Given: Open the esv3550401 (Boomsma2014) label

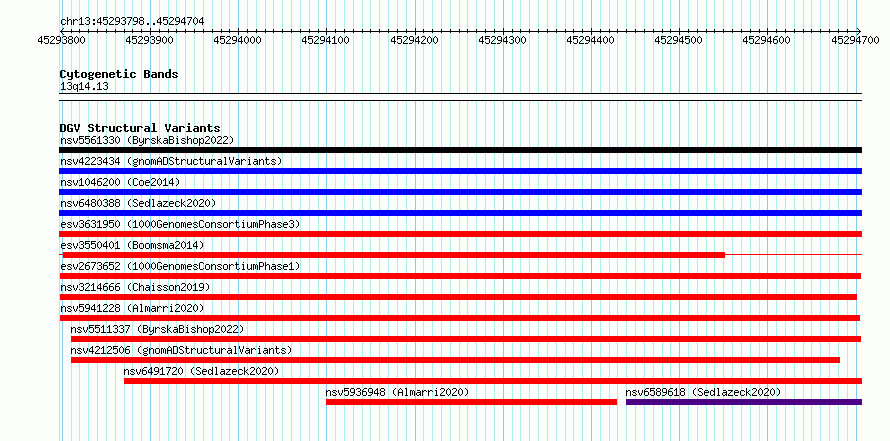Looking at the screenshot, I should click(132, 245).
